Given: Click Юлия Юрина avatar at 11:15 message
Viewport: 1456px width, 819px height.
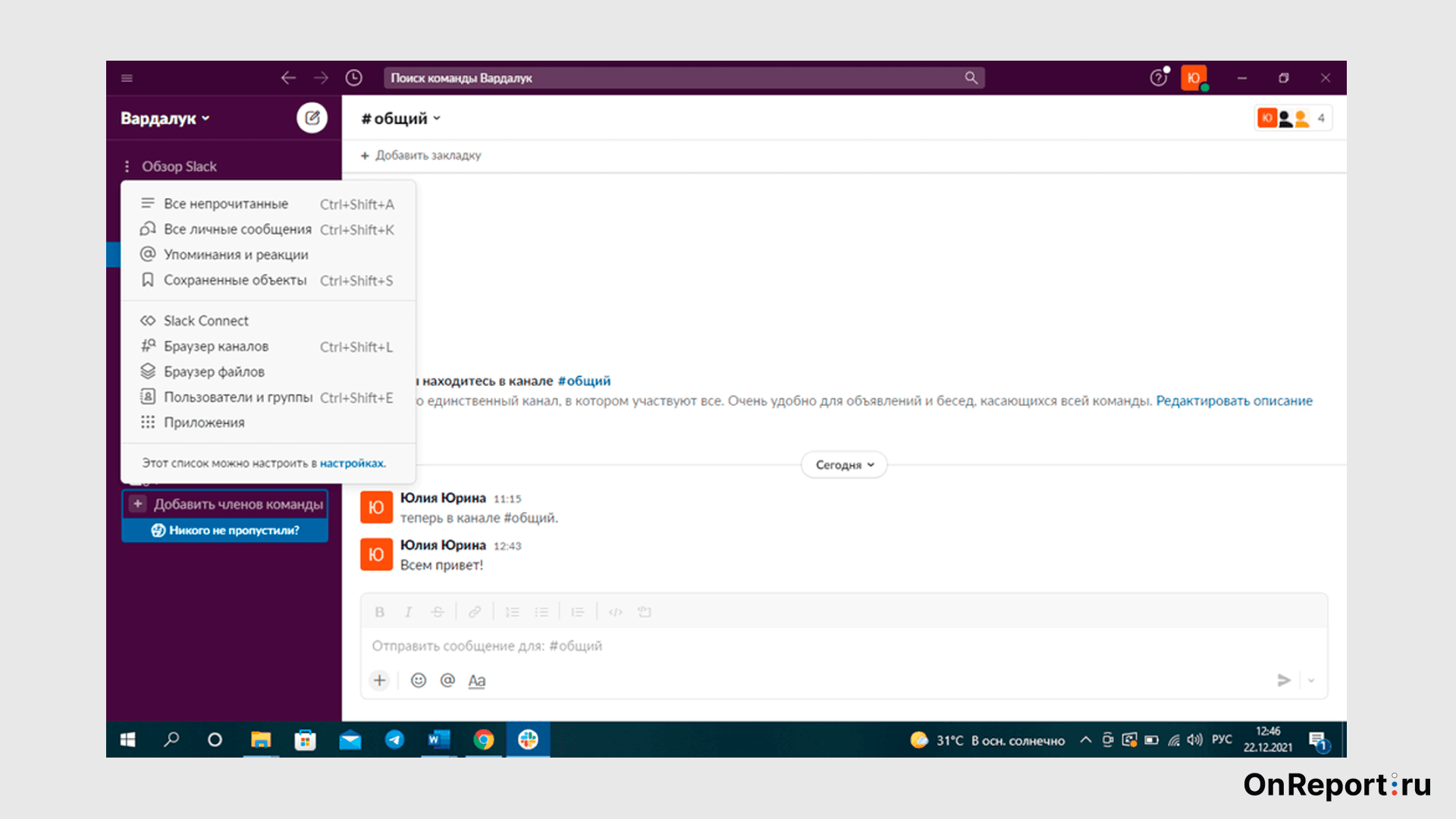Looking at the screenshot, I should pos(376,508).
